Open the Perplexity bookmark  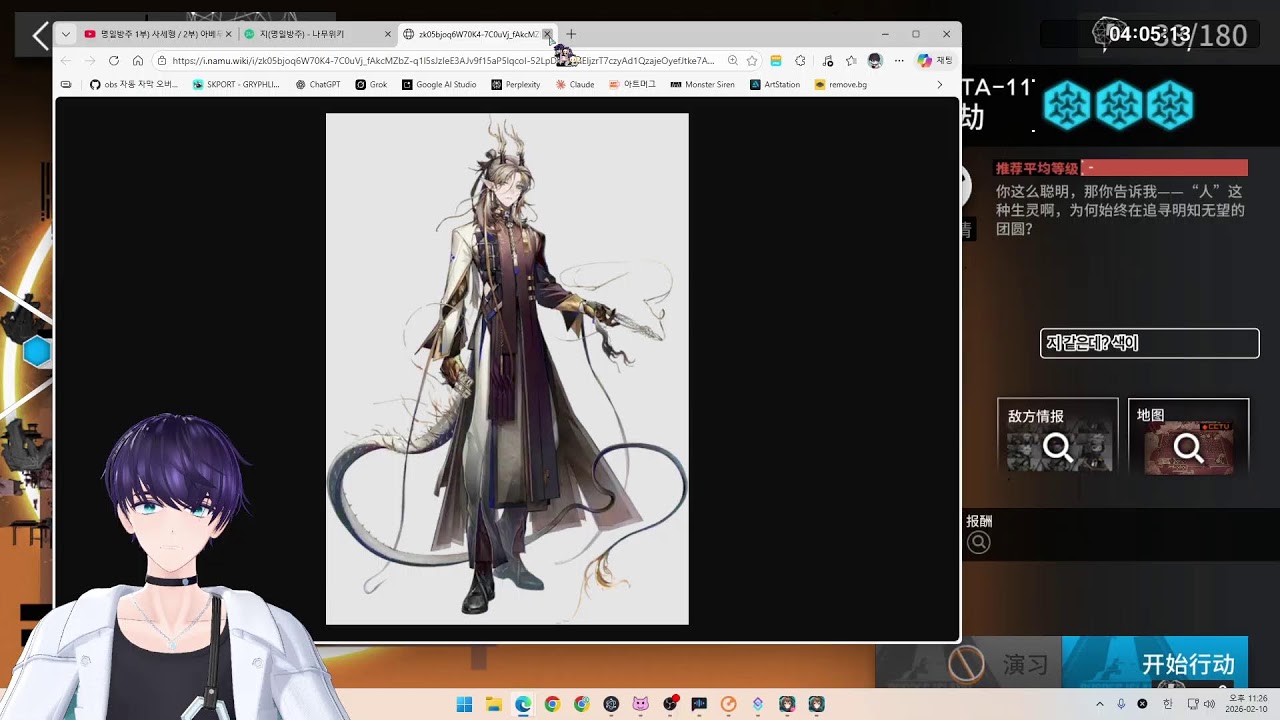pyautogui.click(x=516, y=85)
